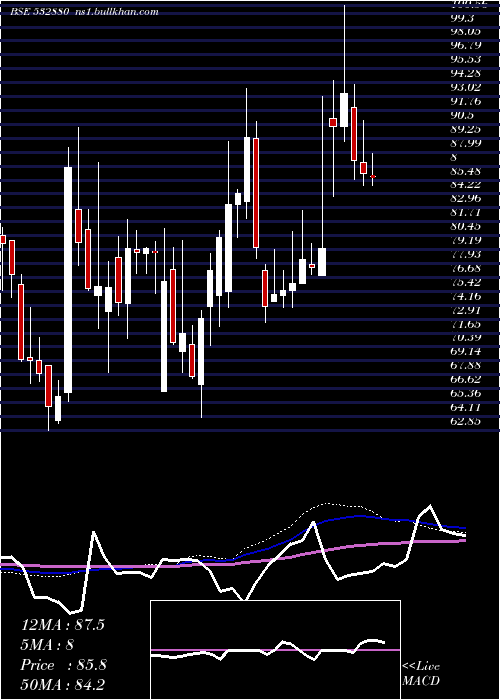Select the 87.99 price axis label

click(466, 143)
